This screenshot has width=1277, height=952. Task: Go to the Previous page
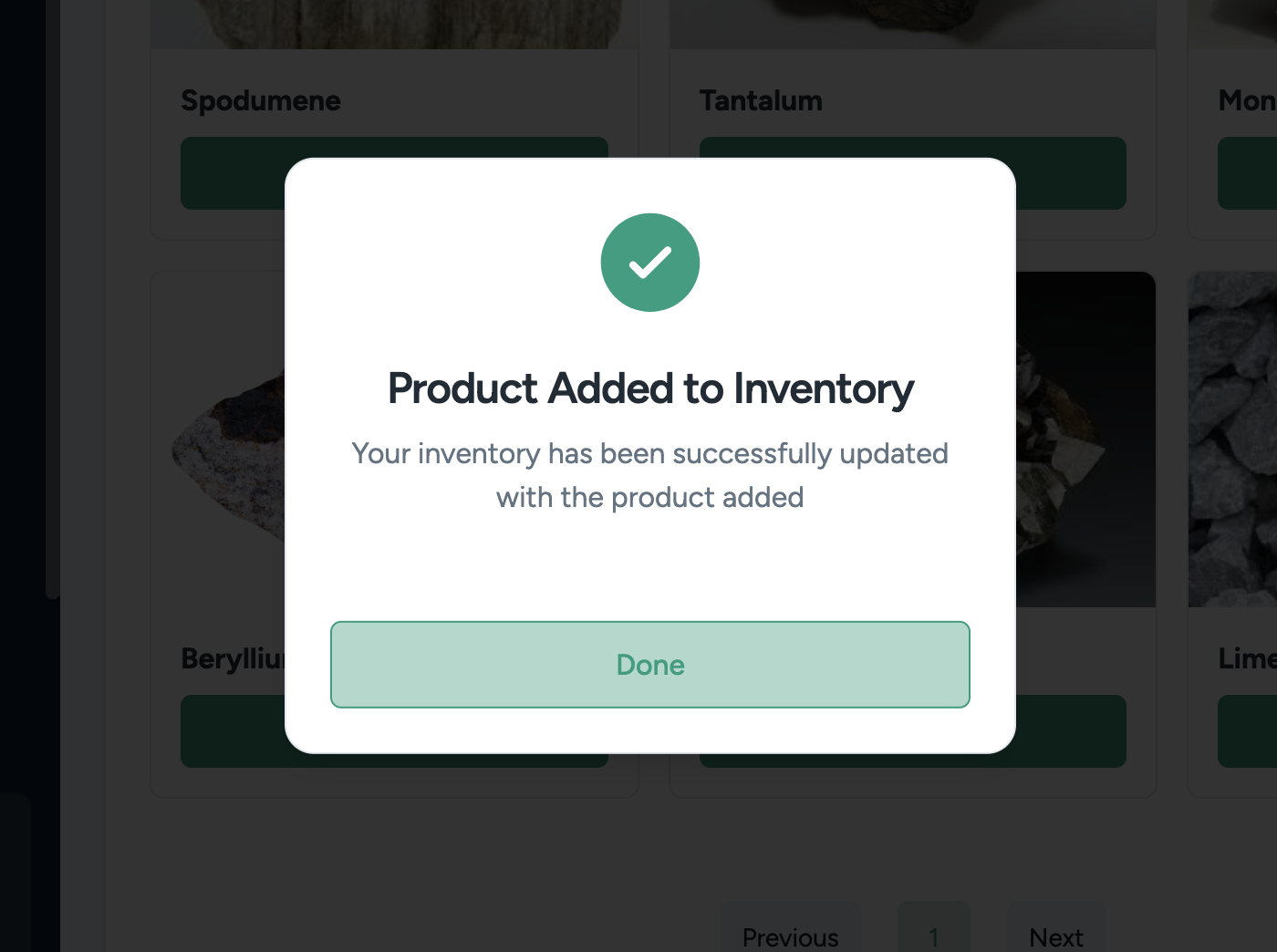click(790, 936)
